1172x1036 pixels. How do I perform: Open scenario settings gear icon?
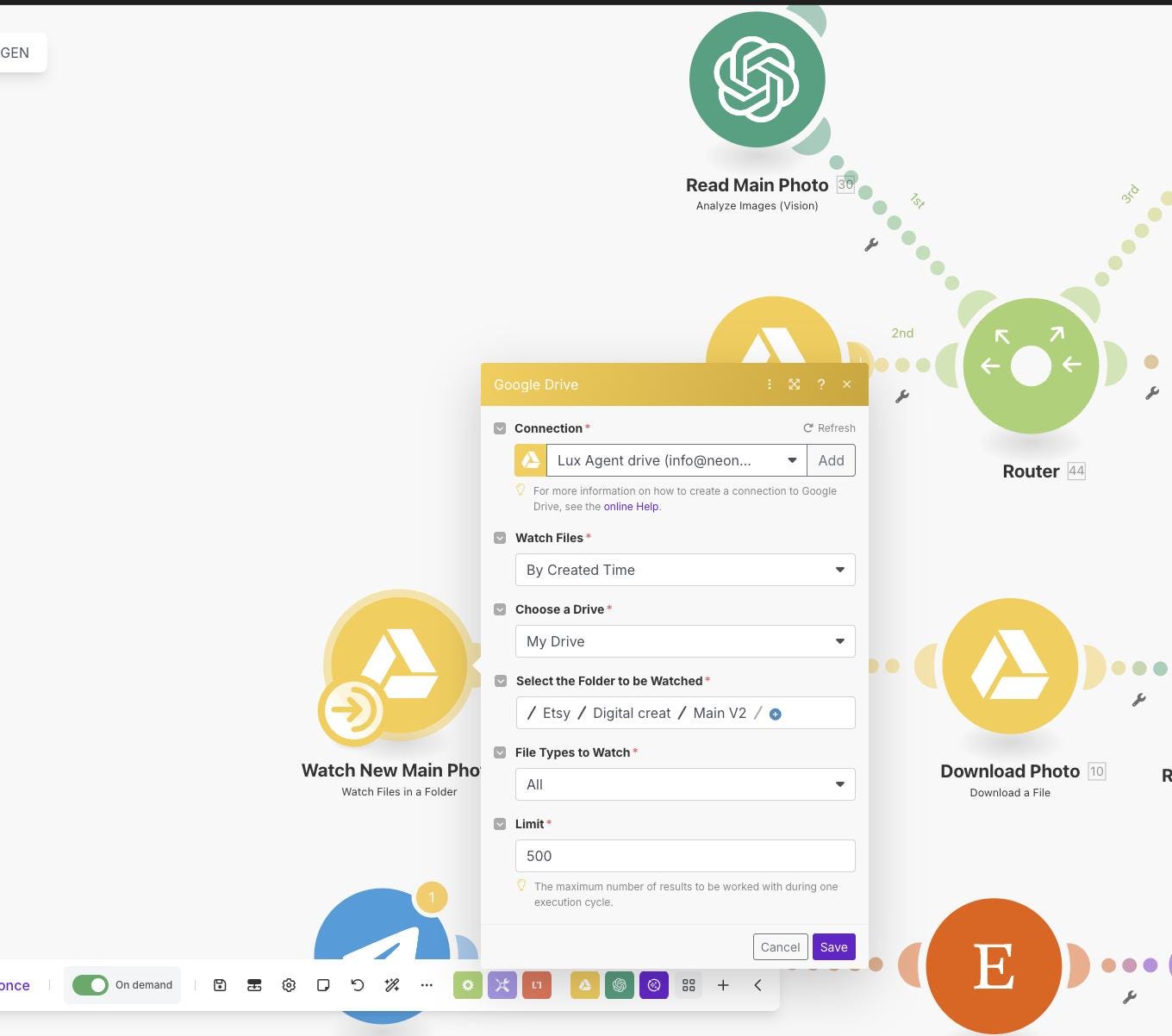click(x=289, y=985)
